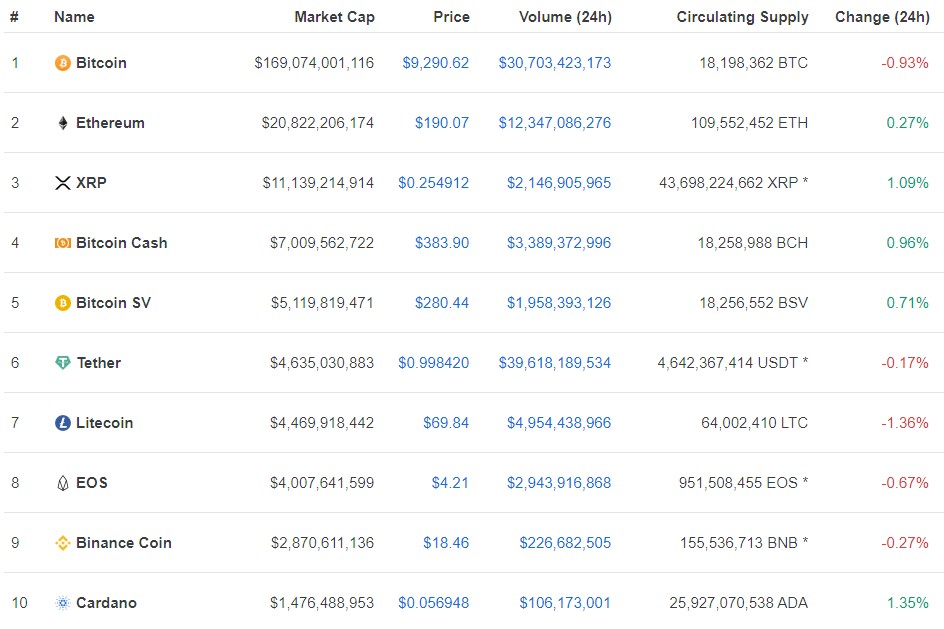Viewport: 944px width, 629px height.
Task: Click Cardano volume $106,173,001
Action: tap(565, 603)
